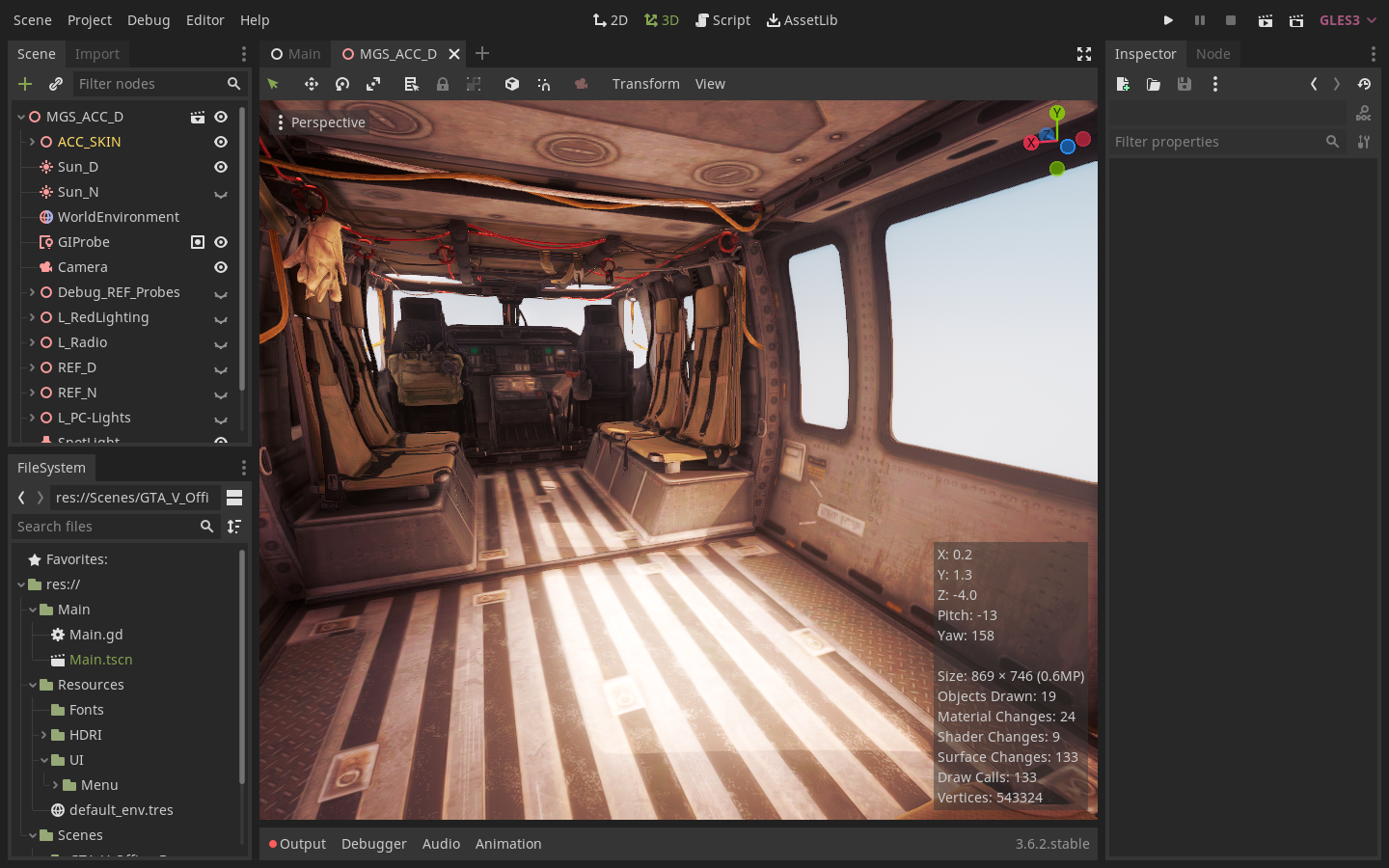Instance a child scene with link icon
1389x868 pixels.
[56, 84]
